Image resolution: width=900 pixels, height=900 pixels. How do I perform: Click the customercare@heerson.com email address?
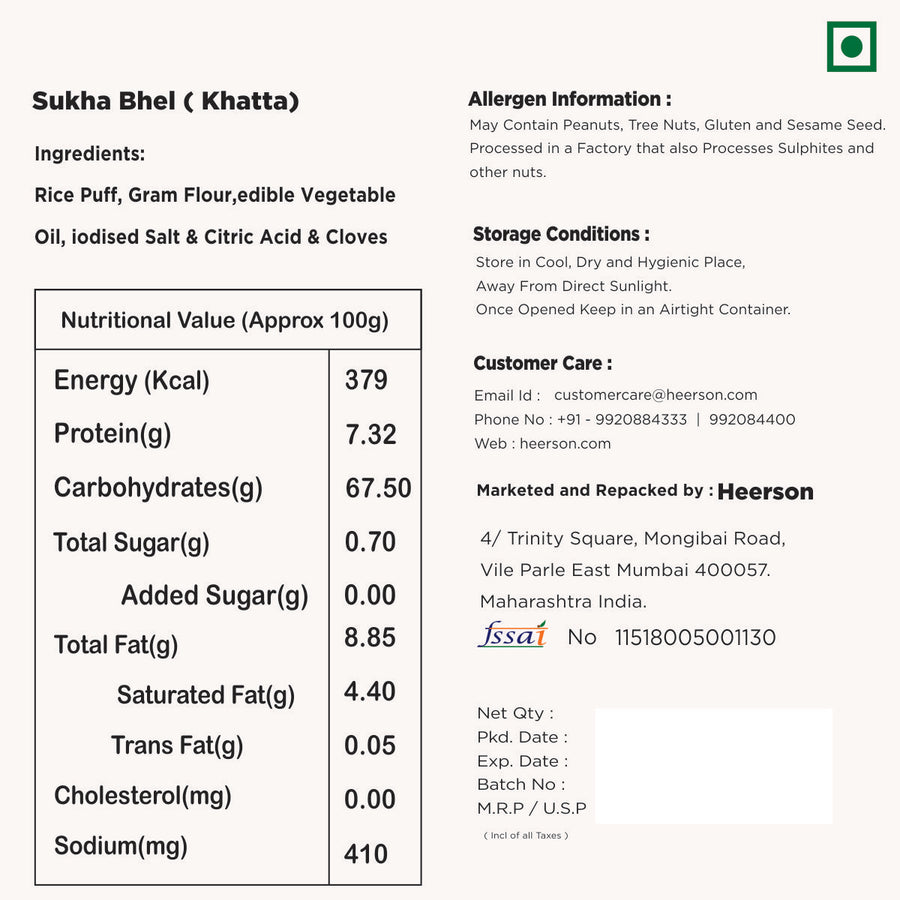[655, 395]
